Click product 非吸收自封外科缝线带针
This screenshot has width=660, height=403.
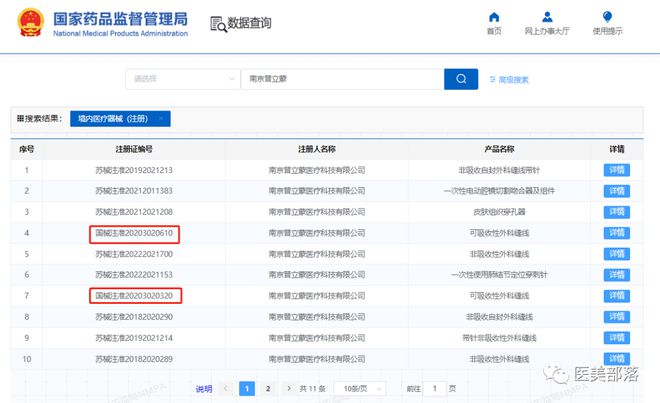click(499, 170)
